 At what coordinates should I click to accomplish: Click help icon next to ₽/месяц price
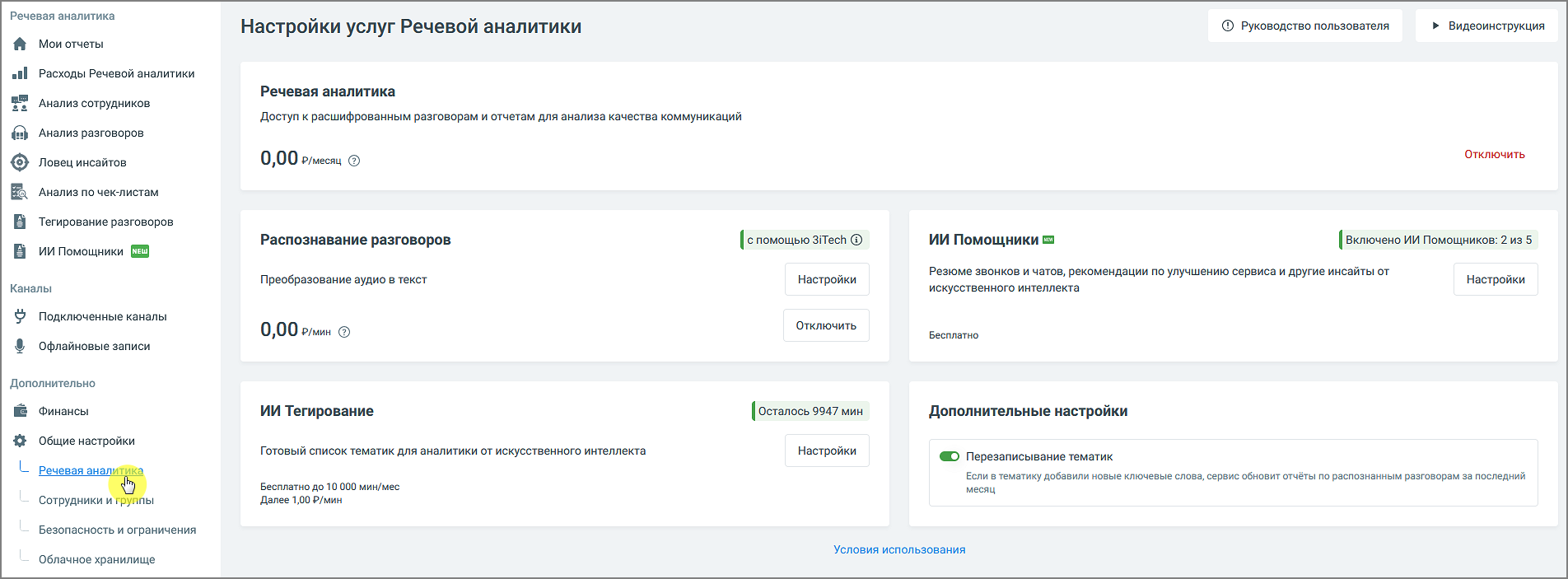click(x=354, y=161)
